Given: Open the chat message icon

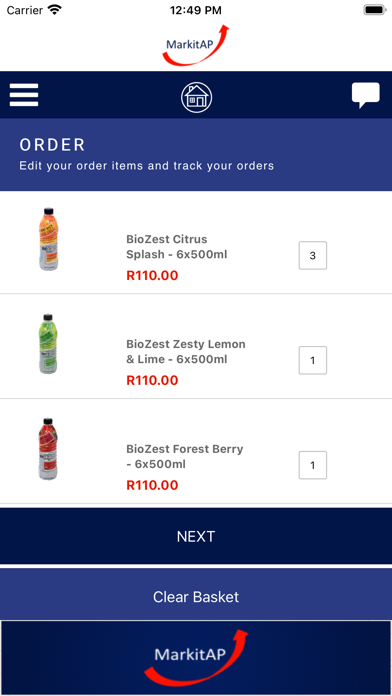Looking at the screenshot, I should pos(366,95).
